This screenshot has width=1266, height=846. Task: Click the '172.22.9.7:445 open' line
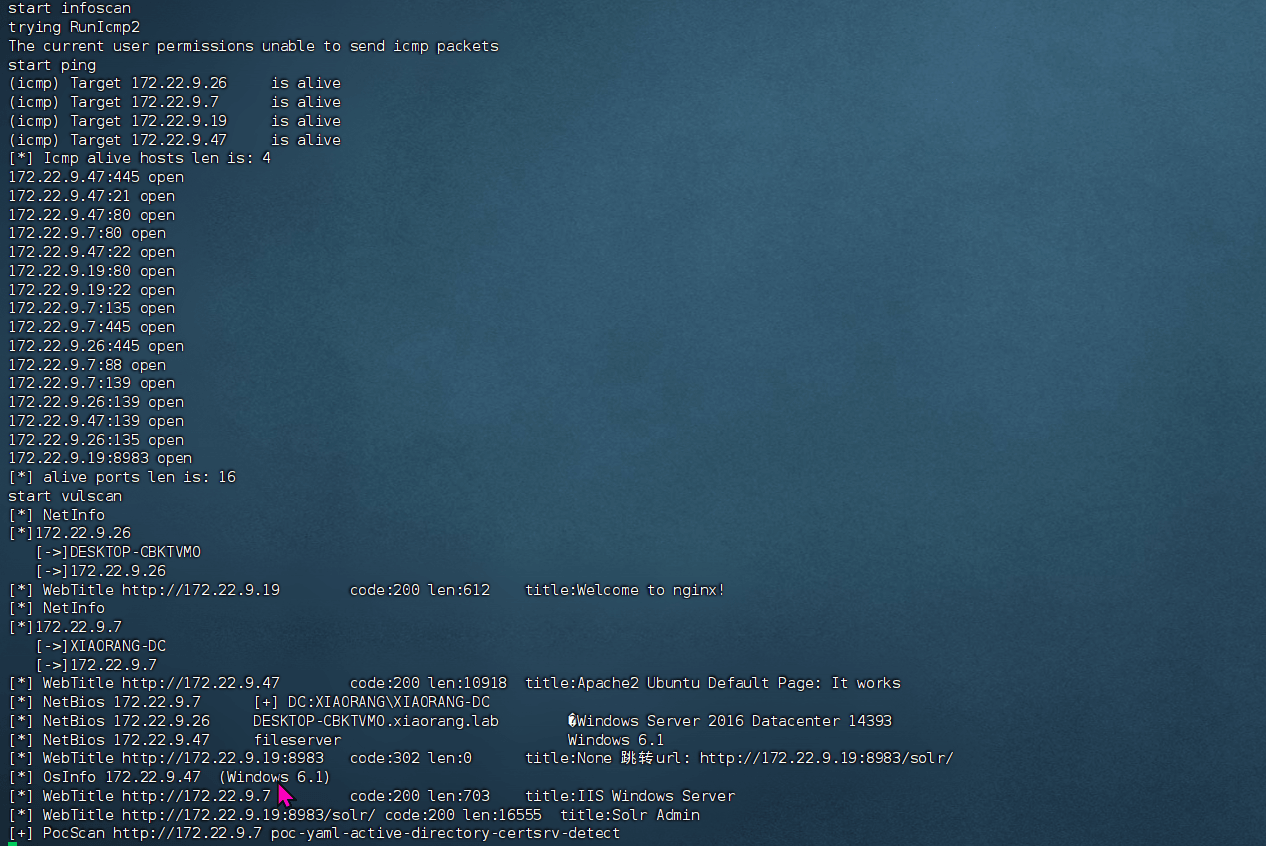pyautogui.click(x=91, y=327)
